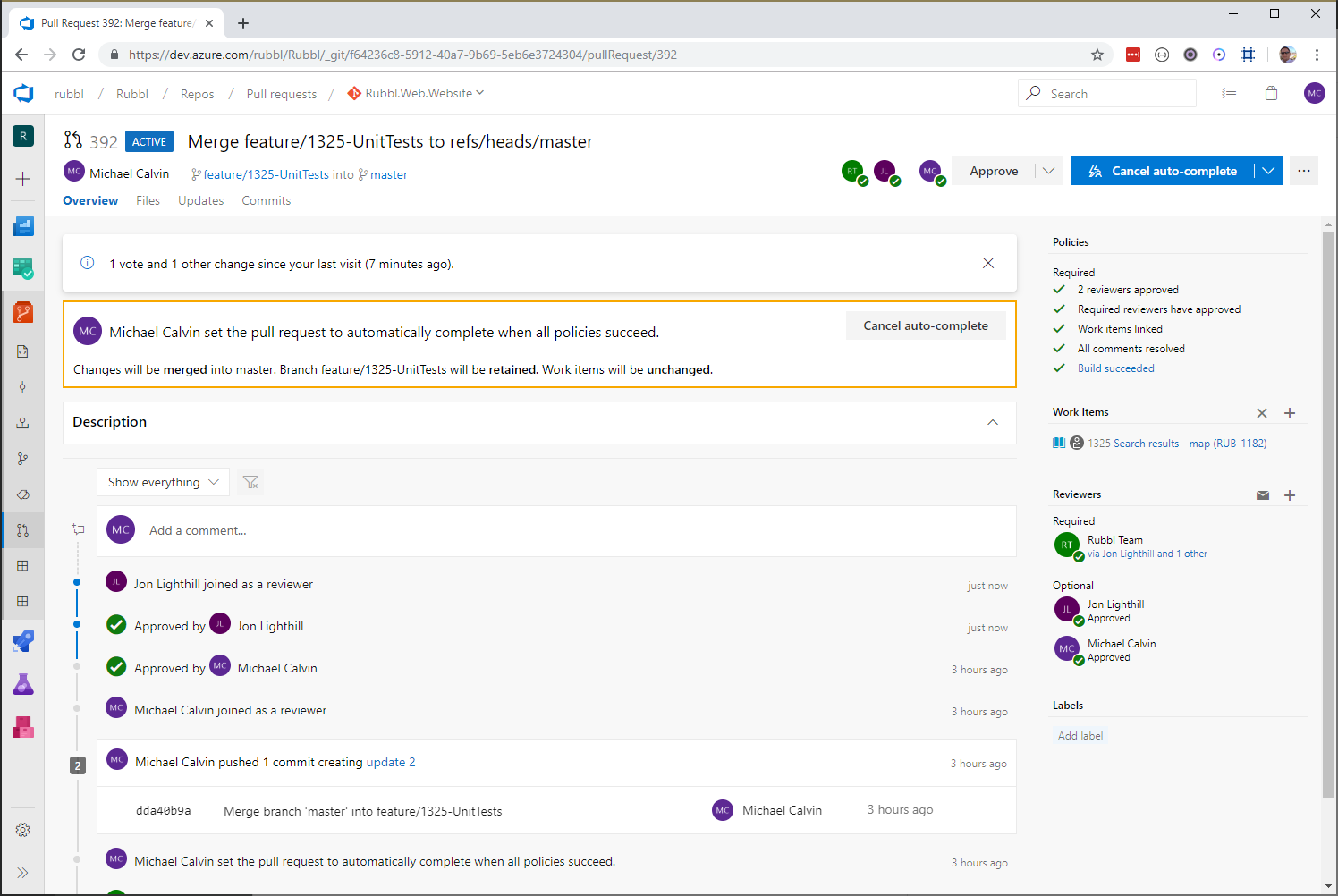Image resolution: width=1338 pixels, height=896 pixels.
Task: Click the rubbl organization breadcrumb
Action: tap(69, 94)
